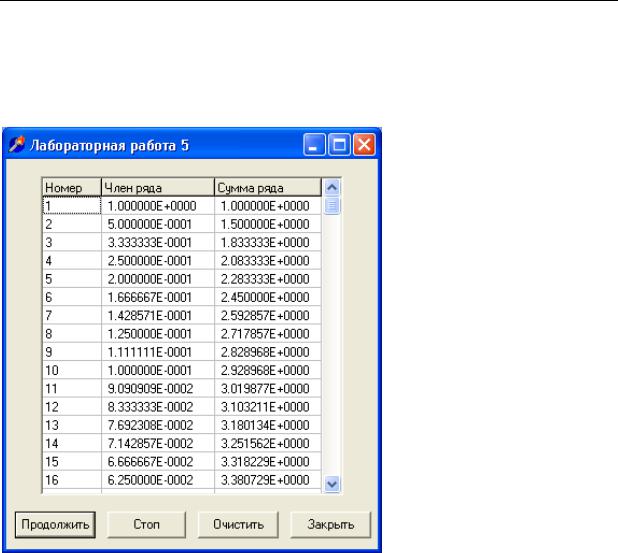Select the sum cell 3.180134E+0000
Screen dimensions: 618x553
[x=268, y=425]
